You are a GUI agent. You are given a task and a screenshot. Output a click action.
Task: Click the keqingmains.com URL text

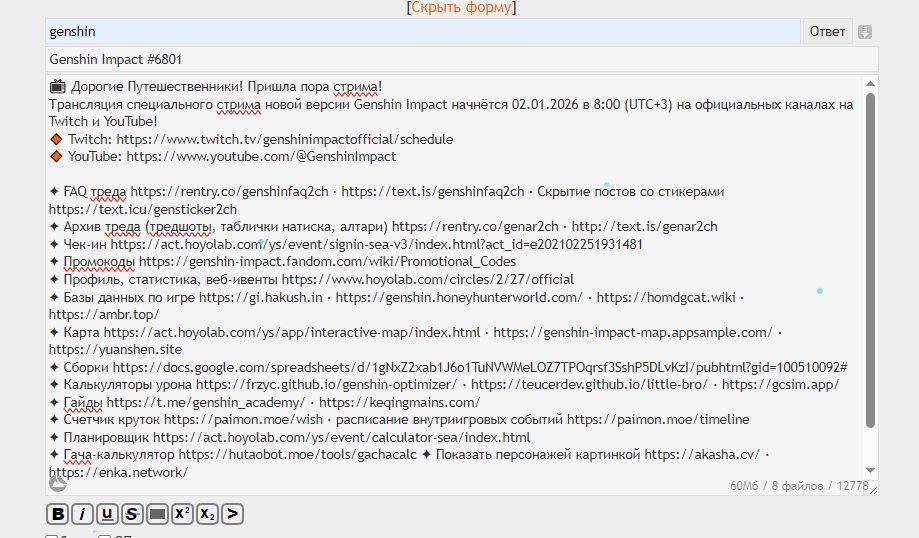click(400, 403)
